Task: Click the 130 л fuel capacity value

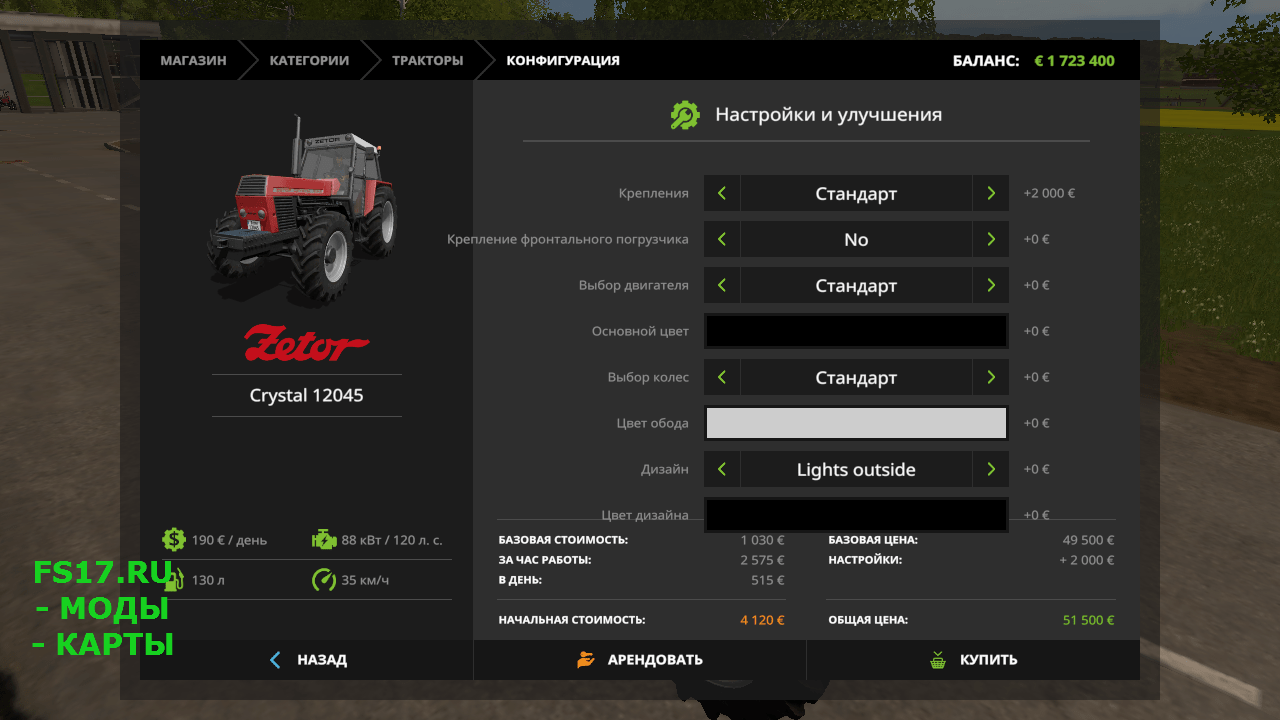Action: coord(208,580)
